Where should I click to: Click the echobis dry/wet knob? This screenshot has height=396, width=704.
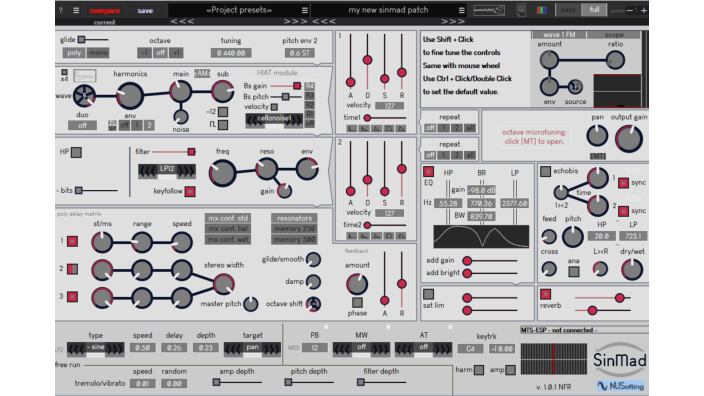click(632, 269)
